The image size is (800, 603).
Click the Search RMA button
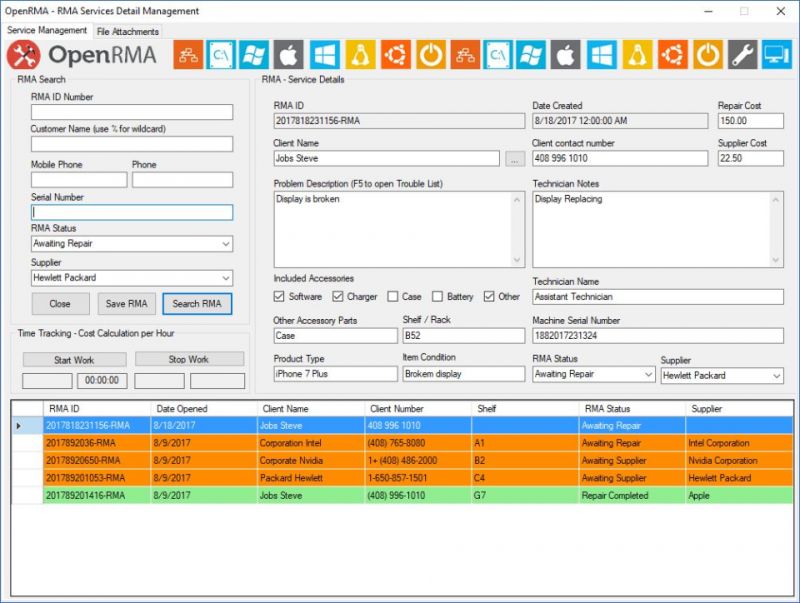coord(197,304)
